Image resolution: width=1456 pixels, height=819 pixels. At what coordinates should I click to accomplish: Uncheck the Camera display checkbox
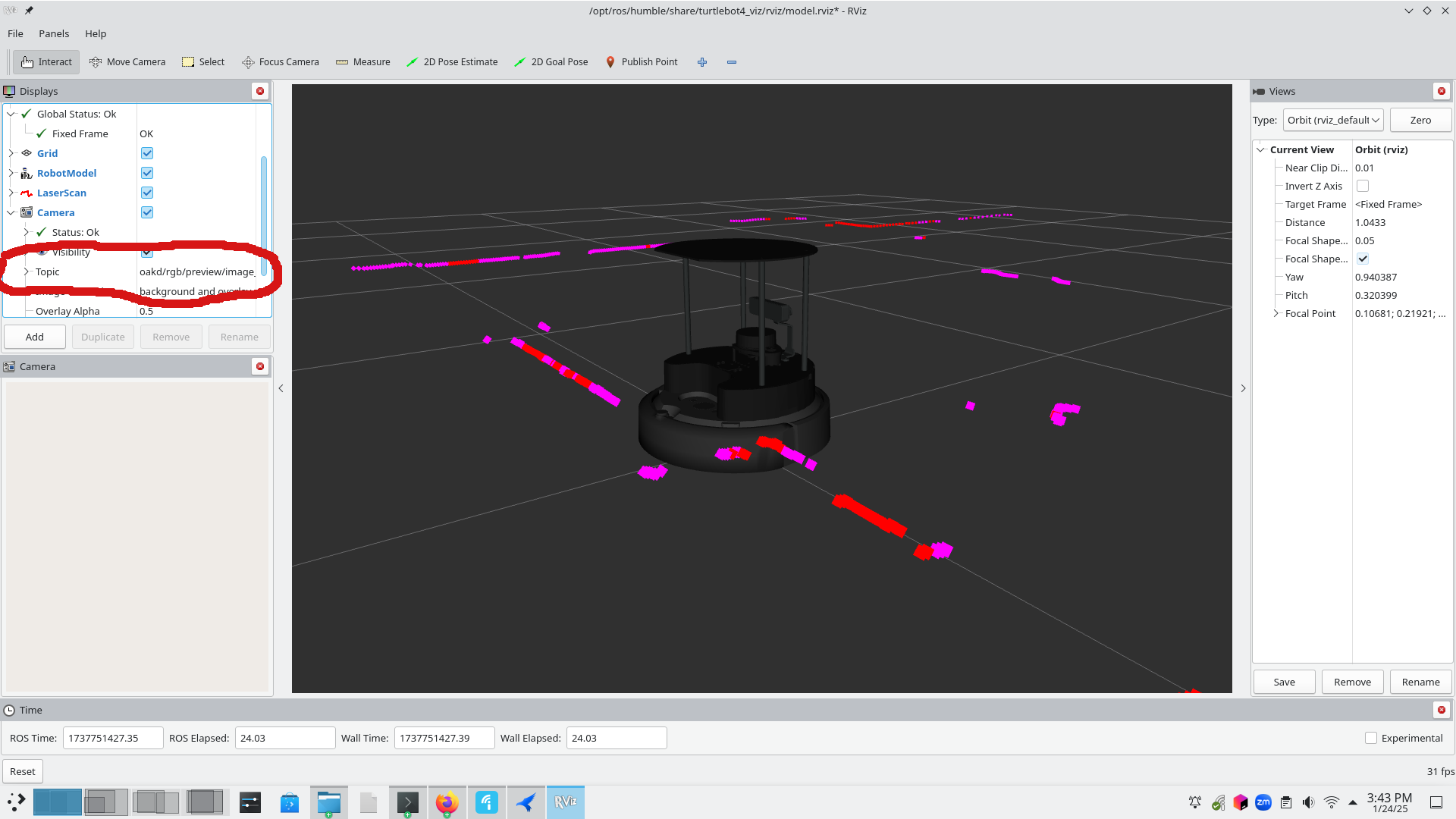pos(147,212)
